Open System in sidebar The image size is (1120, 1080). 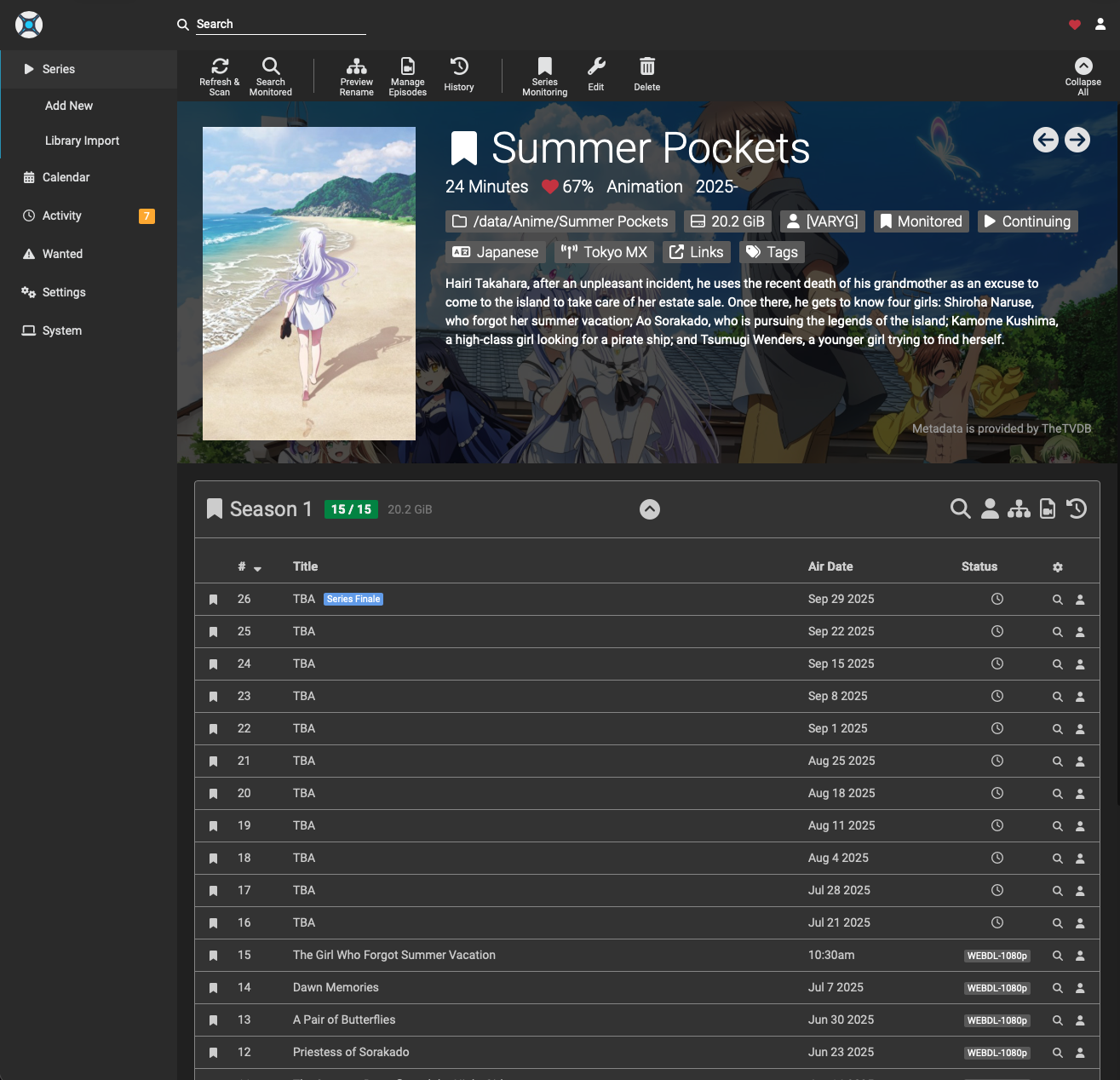89,330
